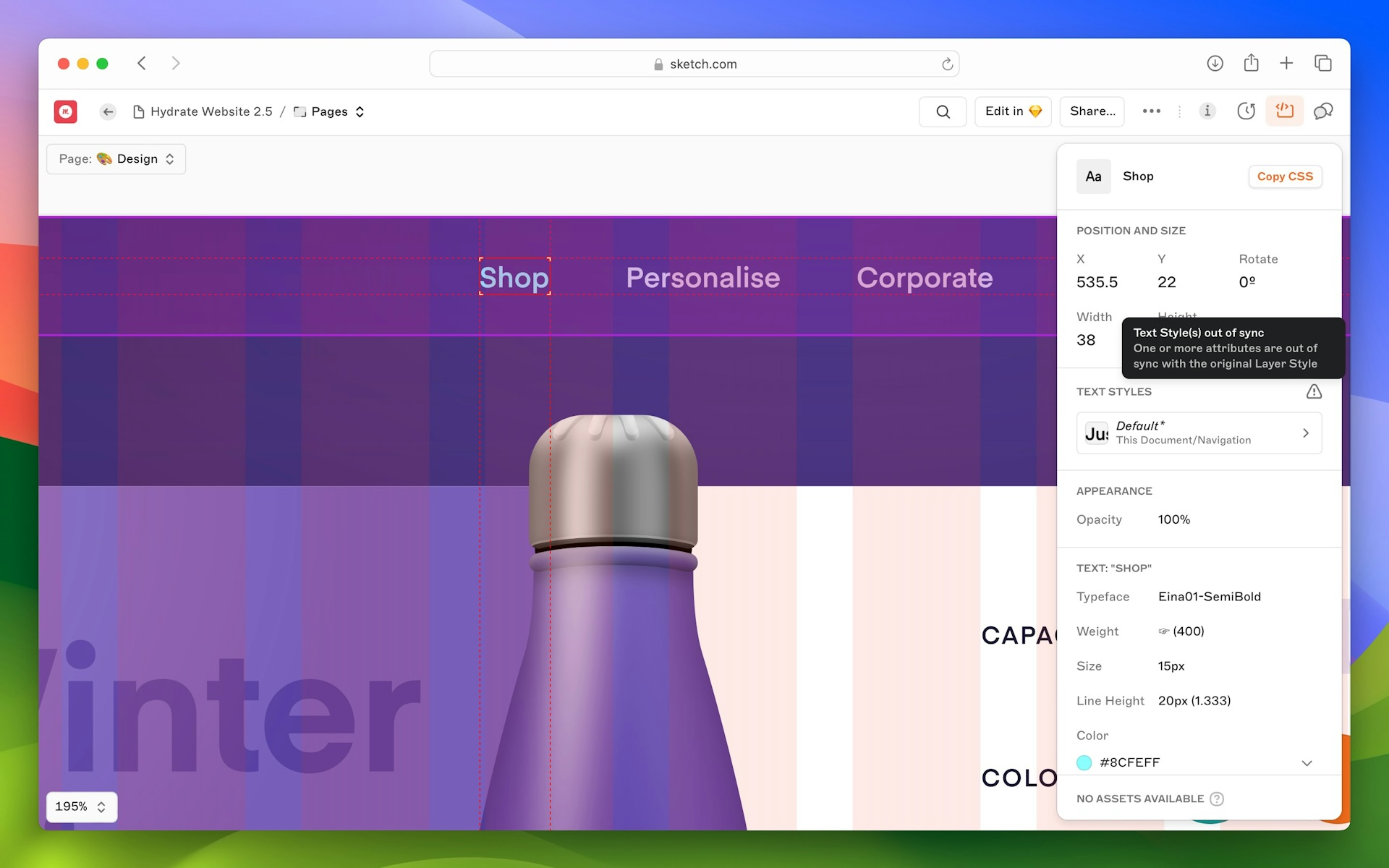Expand the Color #8CFEFF dropdown
Screen dimensions: 1389x868
pyautogui.click(x=1308, y=763)
